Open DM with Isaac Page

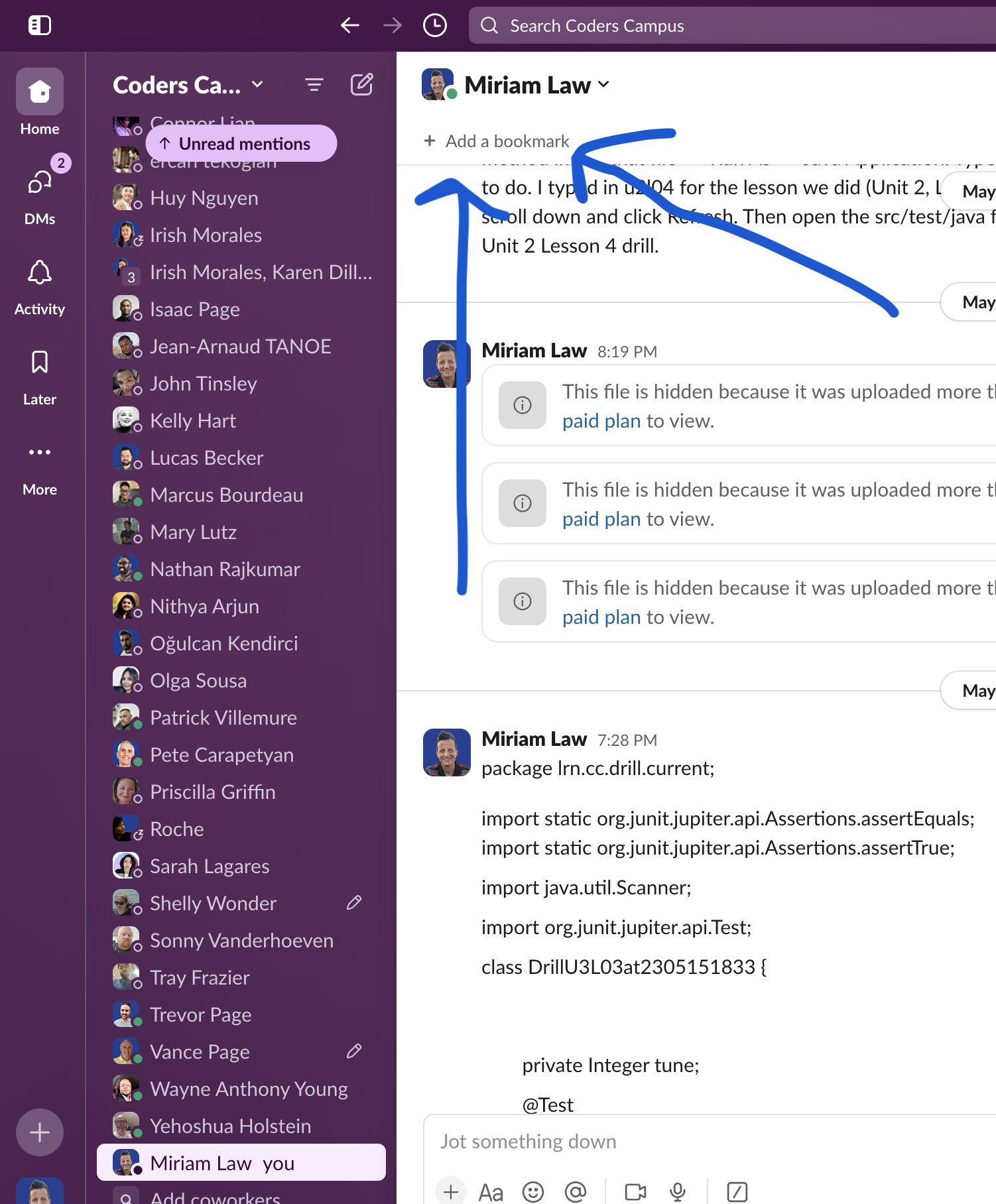[x=241, y=309]
